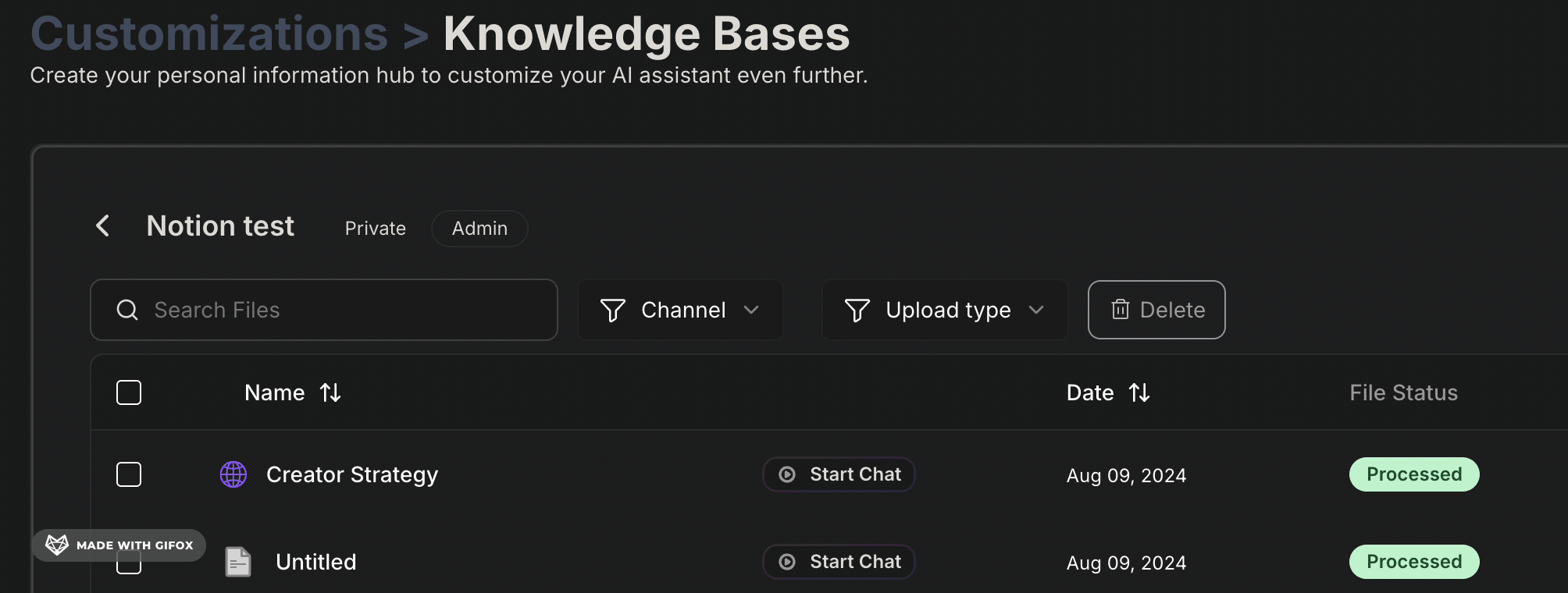Open the Untitled file name
The width and height of the screenshot is (1568, 593).
point(316,562)
